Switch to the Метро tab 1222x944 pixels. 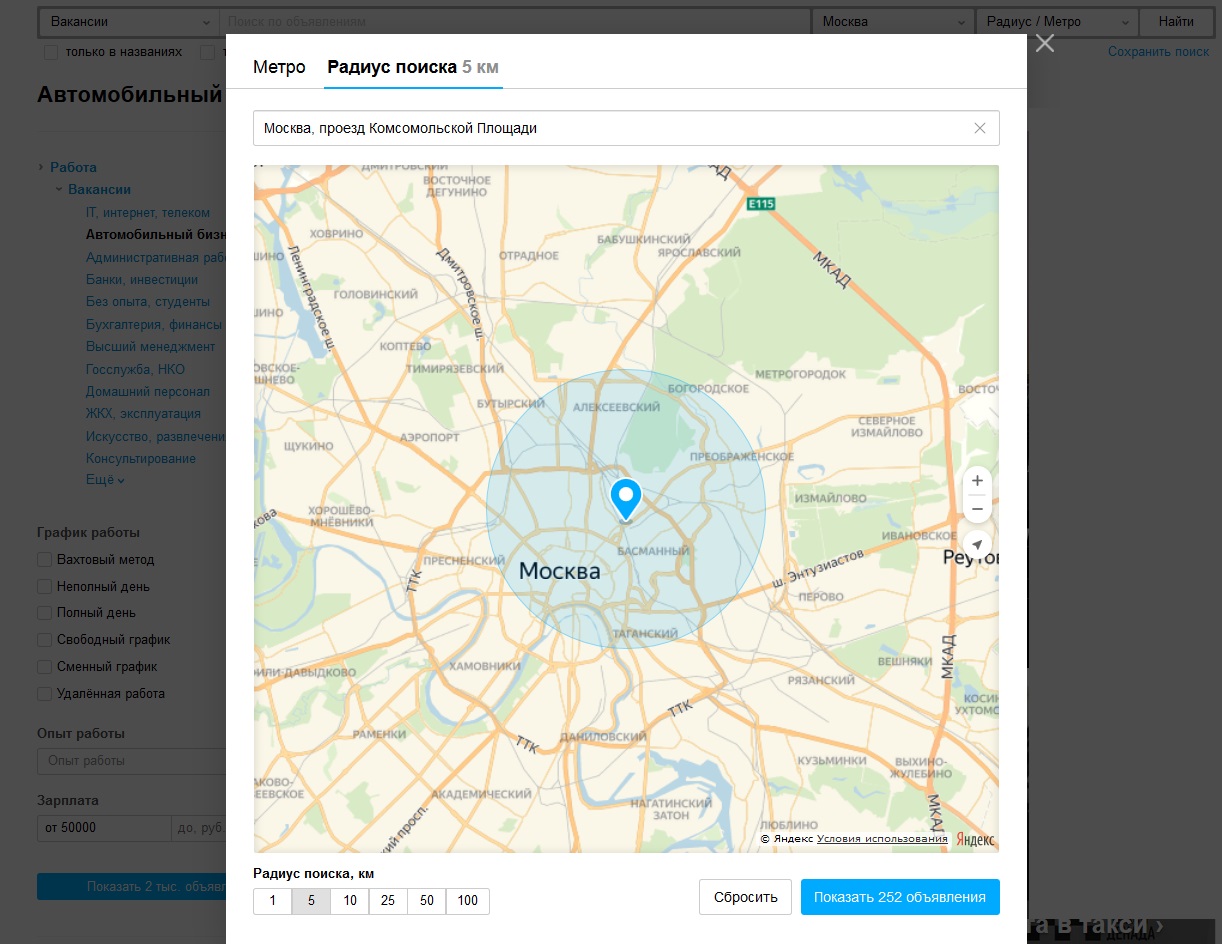279,67
